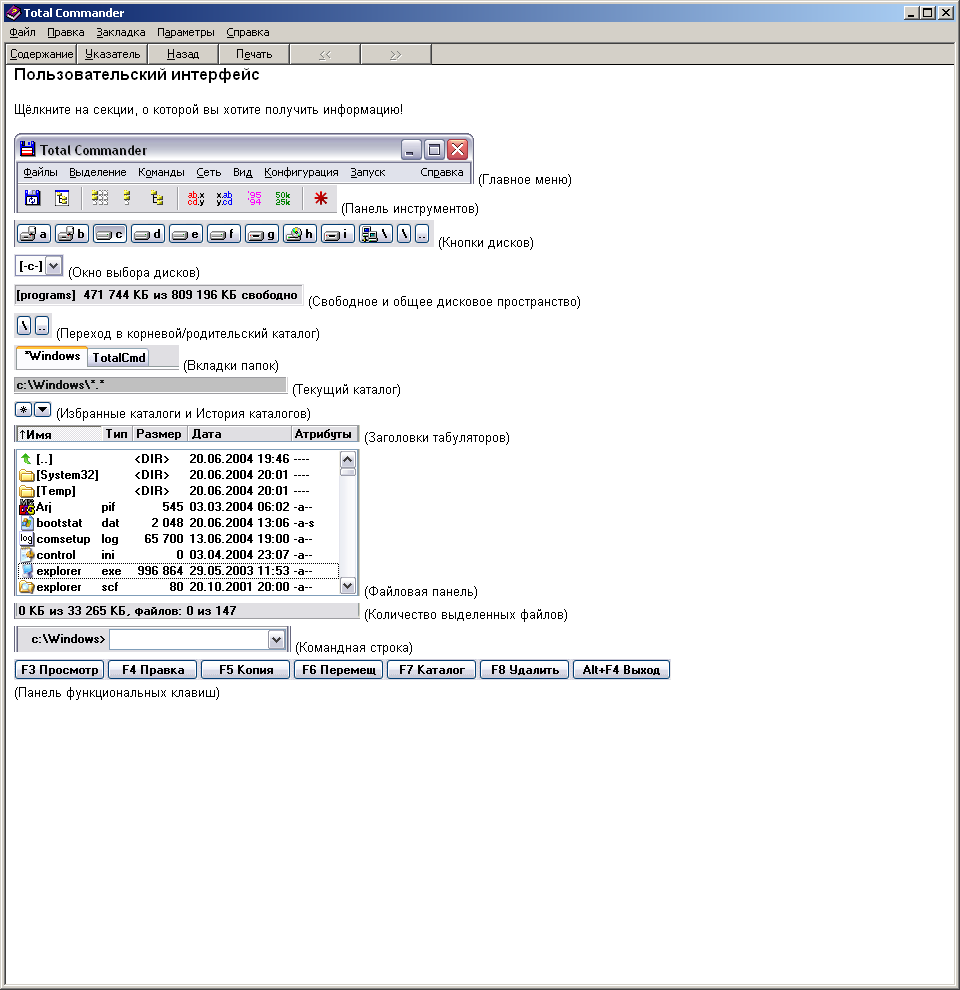
Task: Click the 'Печать' help button
Action: (x=254, y=54)
